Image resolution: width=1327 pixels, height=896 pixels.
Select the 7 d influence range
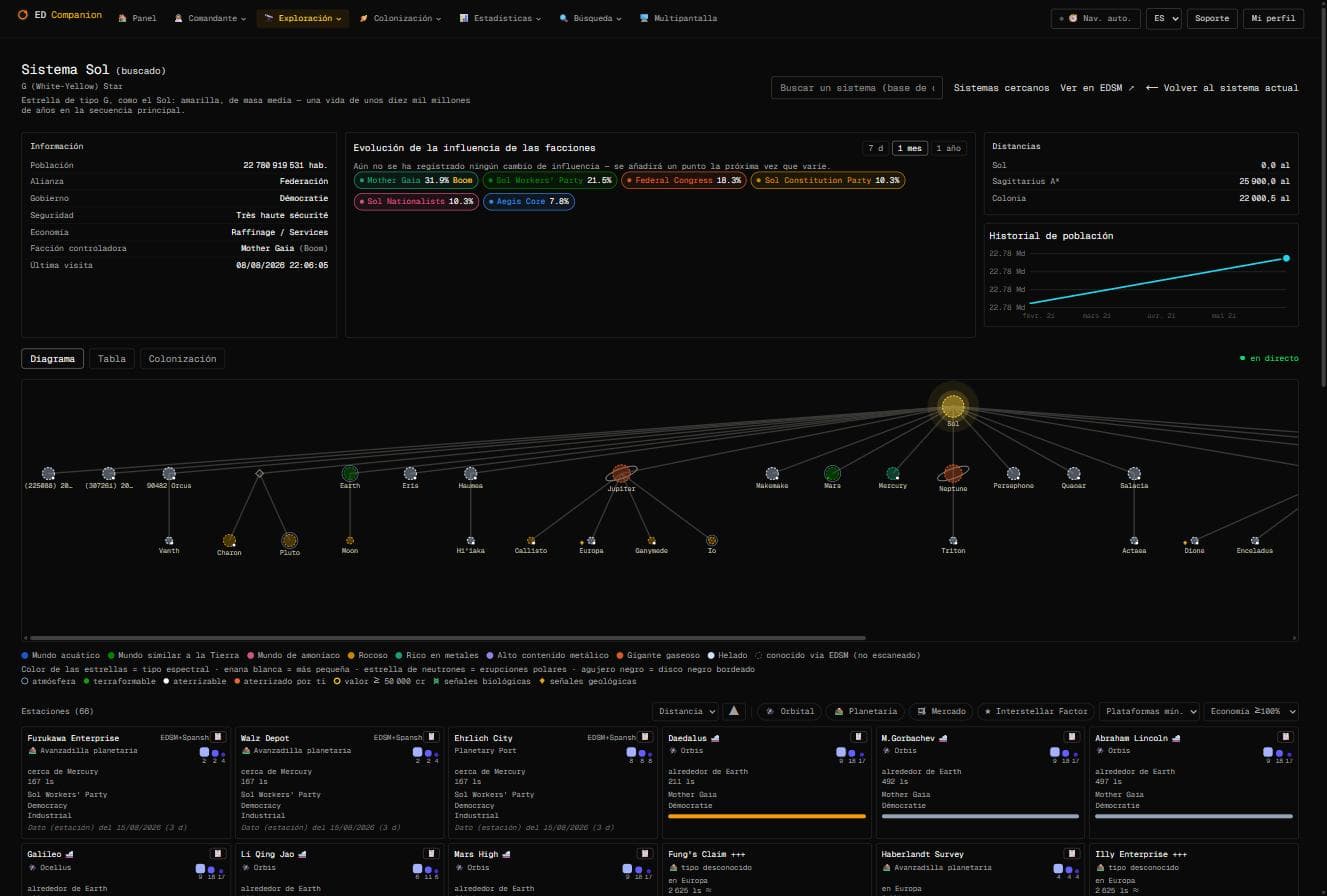[875, 148]
